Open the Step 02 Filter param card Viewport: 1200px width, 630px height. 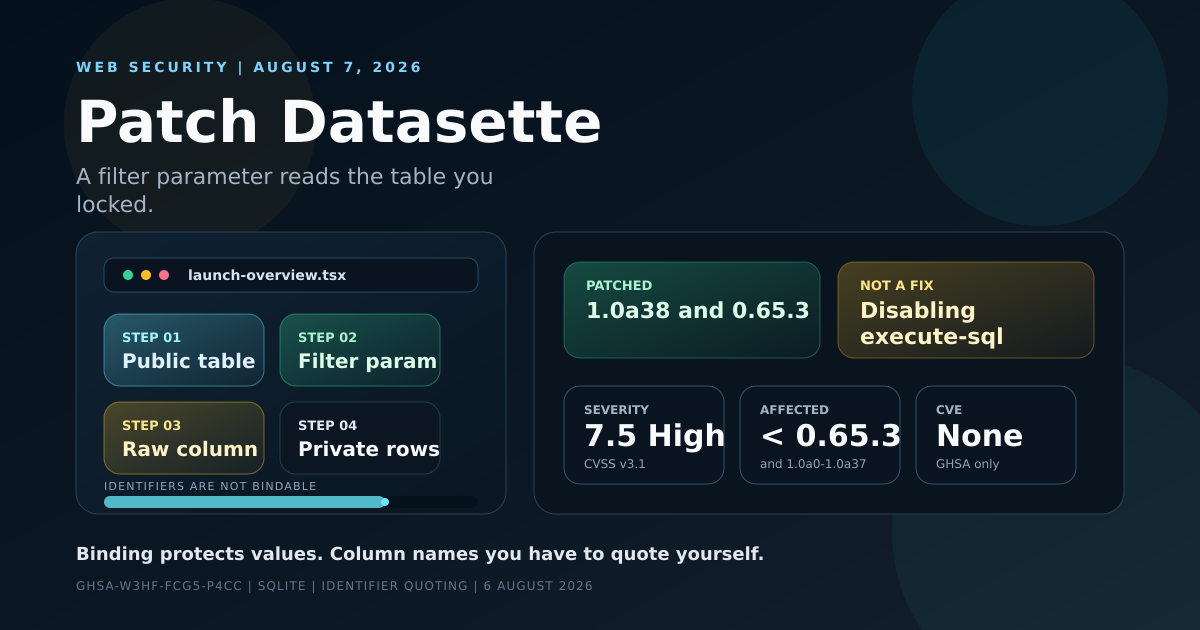[x=360, y=350]
